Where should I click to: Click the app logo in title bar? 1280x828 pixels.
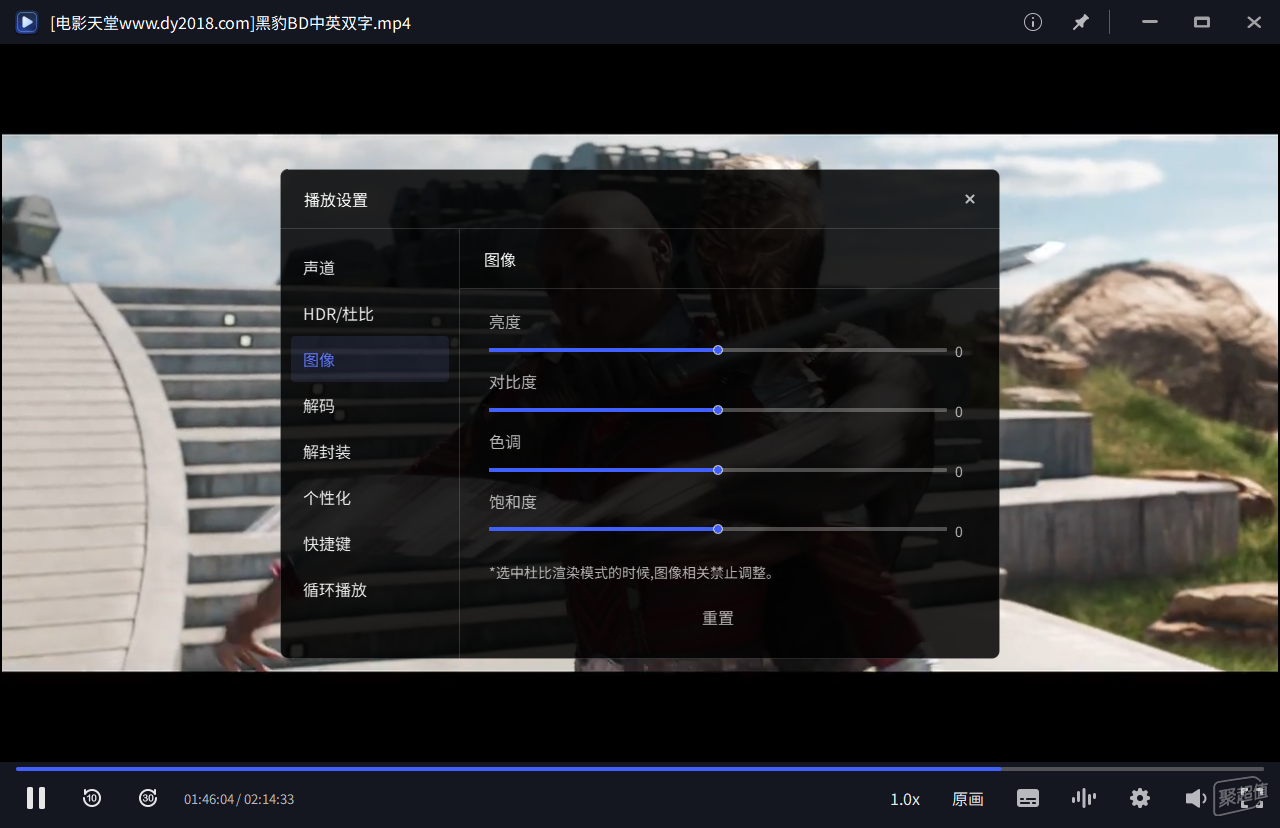point(27,22)
